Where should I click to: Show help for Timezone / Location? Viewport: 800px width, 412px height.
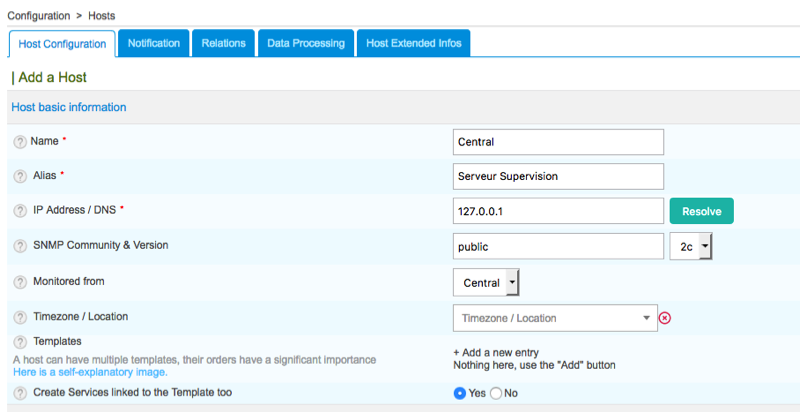(20, 318)
